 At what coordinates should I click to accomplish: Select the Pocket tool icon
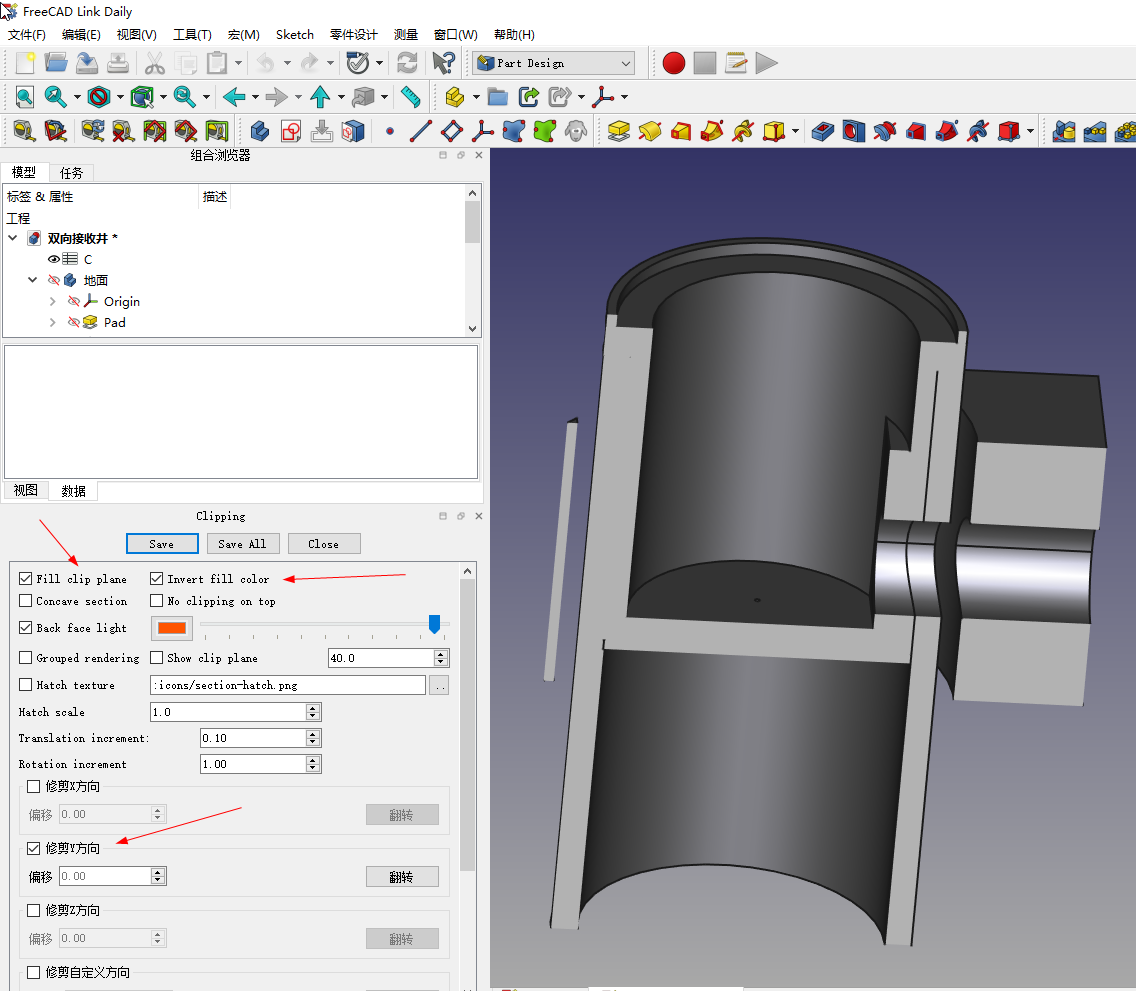tap(823, 131)
